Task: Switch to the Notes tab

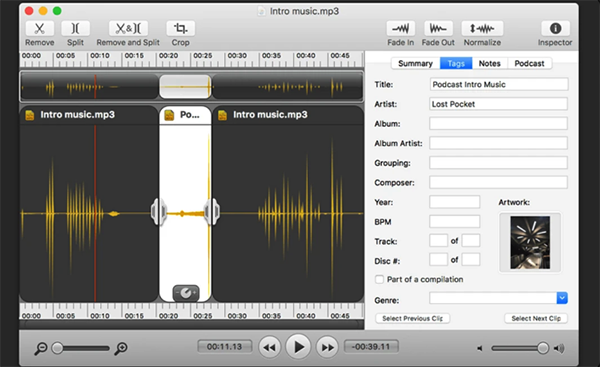Action: click(x=489, y=64)
